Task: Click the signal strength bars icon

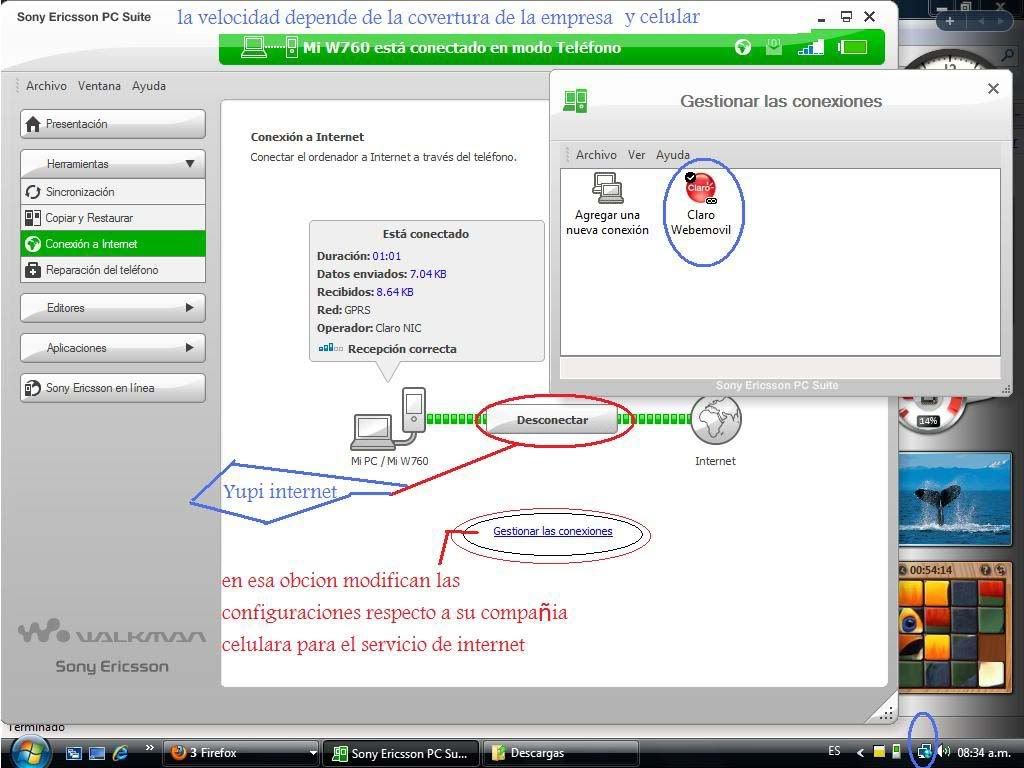Action: [x=810, y=47]
